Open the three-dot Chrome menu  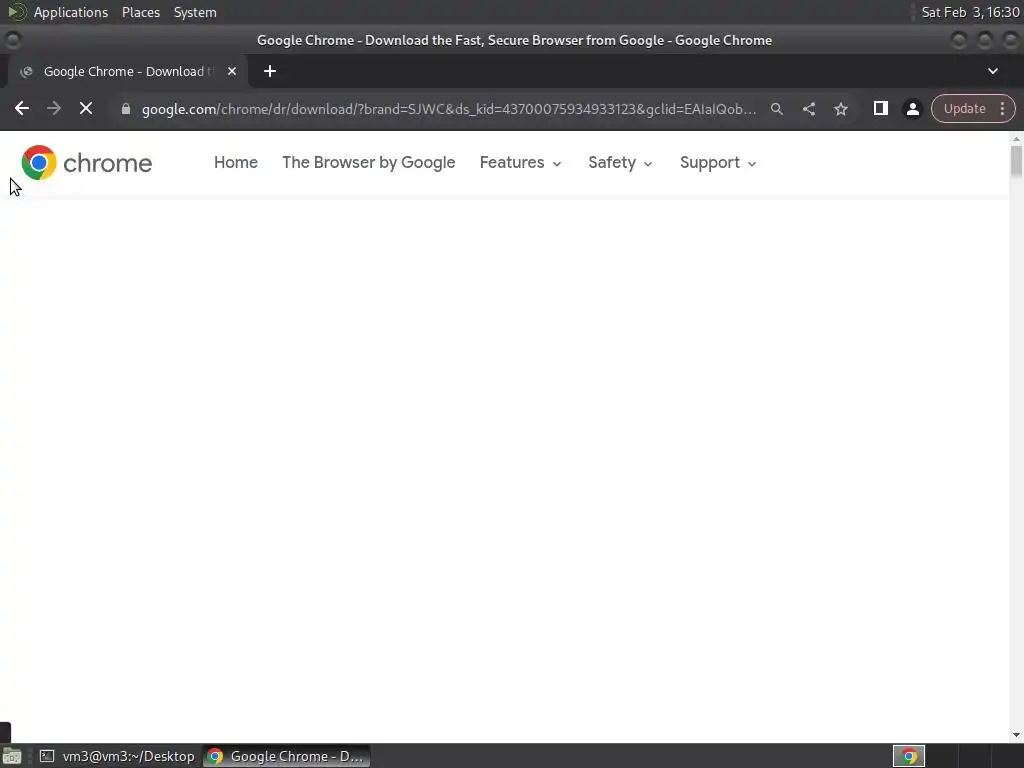[1002, 109]
